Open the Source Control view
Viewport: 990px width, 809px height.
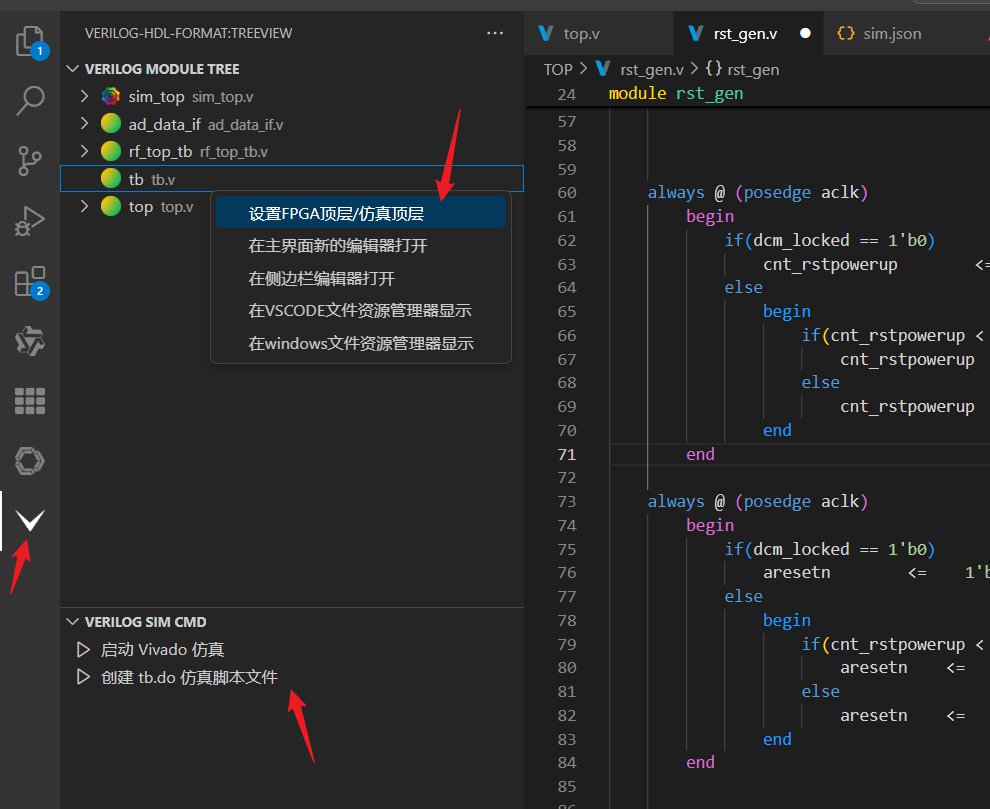pos(30,160)
